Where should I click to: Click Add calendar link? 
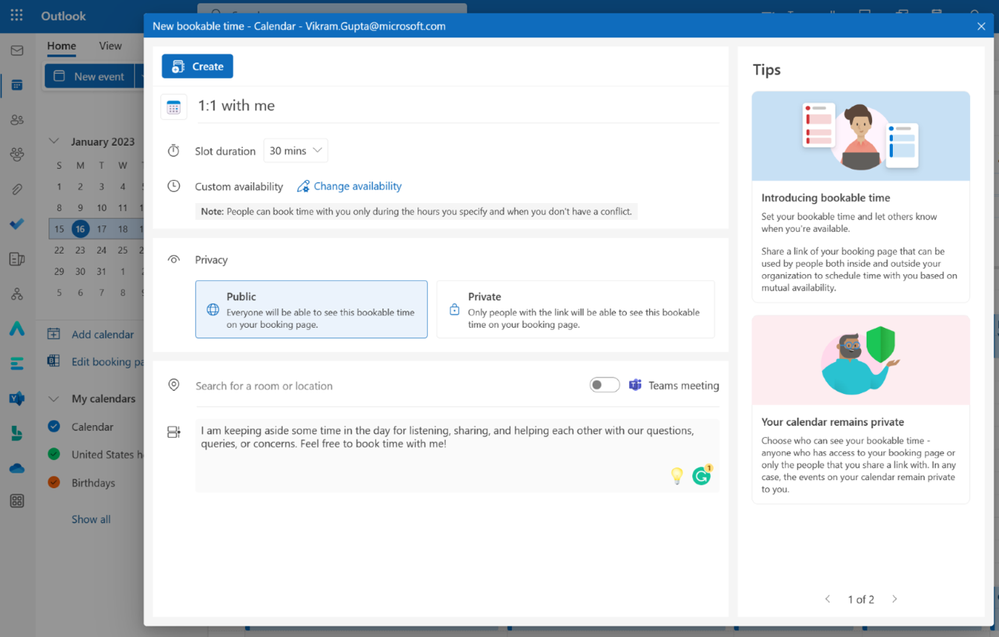(103, 334)
